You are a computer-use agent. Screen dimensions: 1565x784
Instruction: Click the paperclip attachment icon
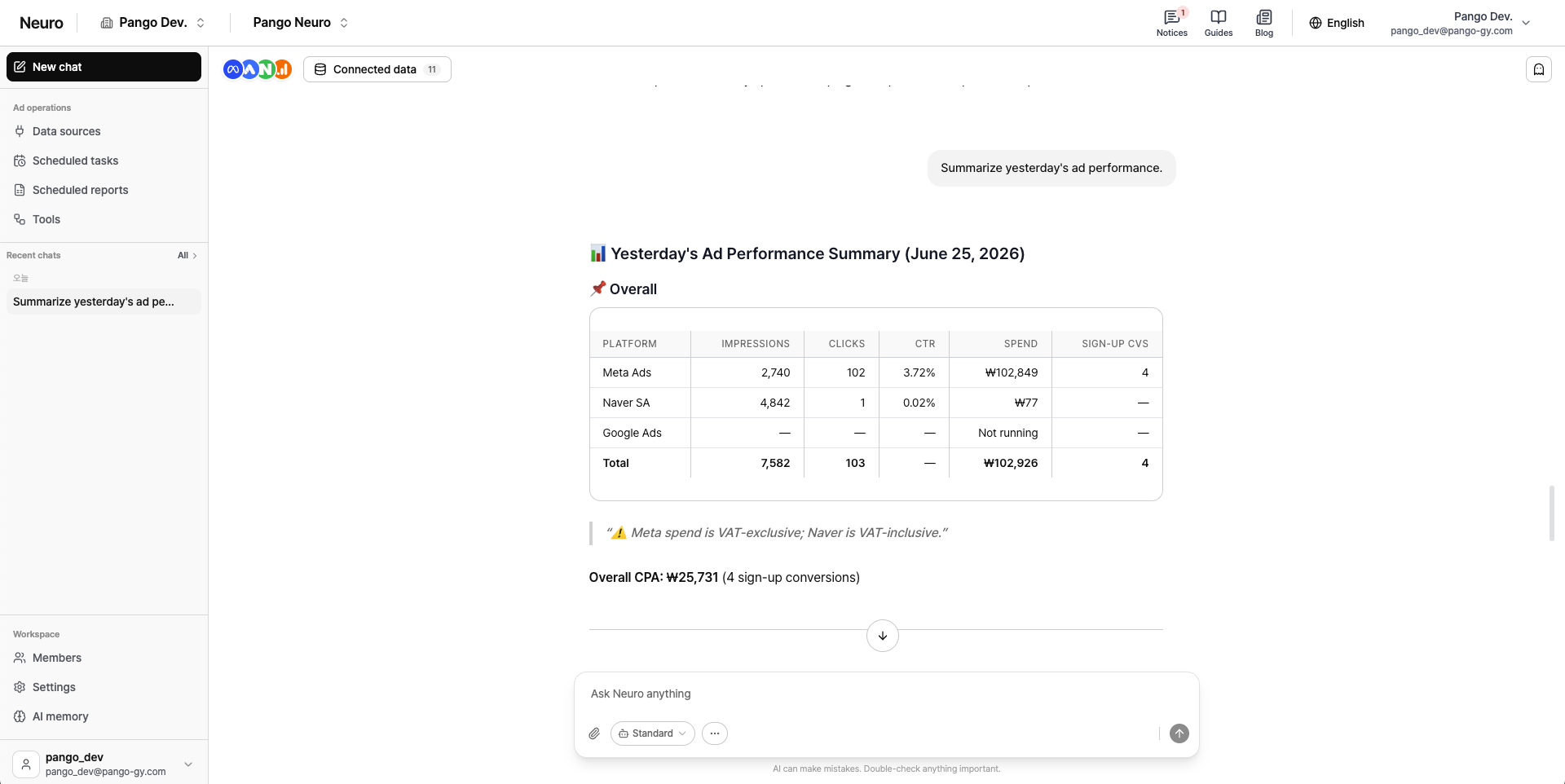[594, 733]
